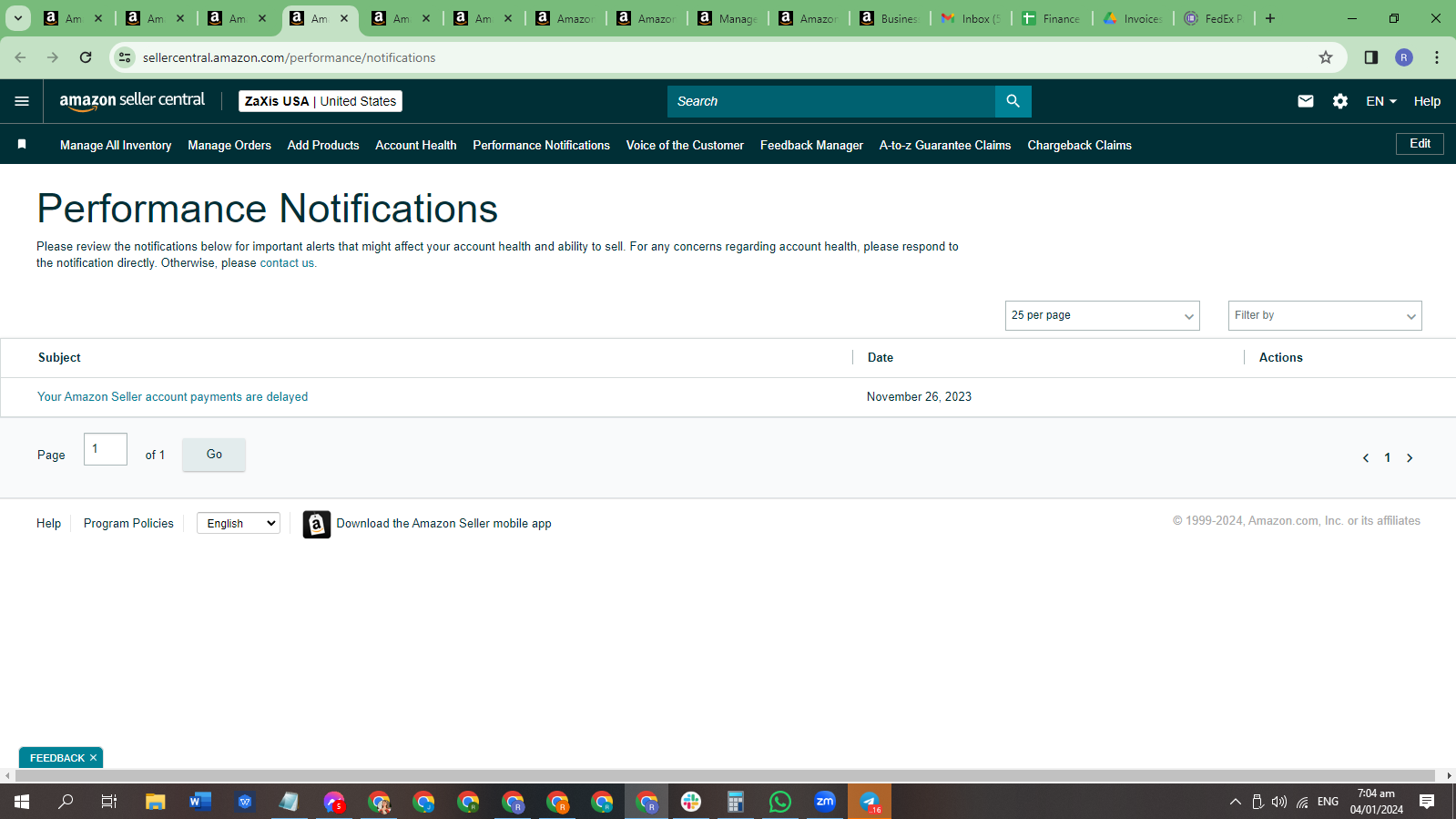Open the Windows Start menu
1456x819 pixels.
coord(22,802)
